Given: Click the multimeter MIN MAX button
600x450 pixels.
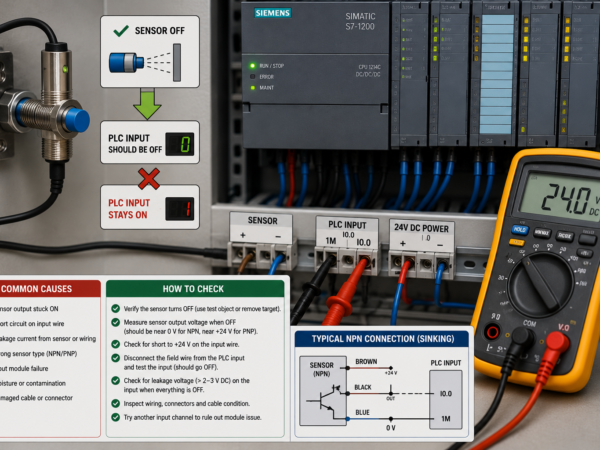Looking at the screenshot, I should 542,233.
